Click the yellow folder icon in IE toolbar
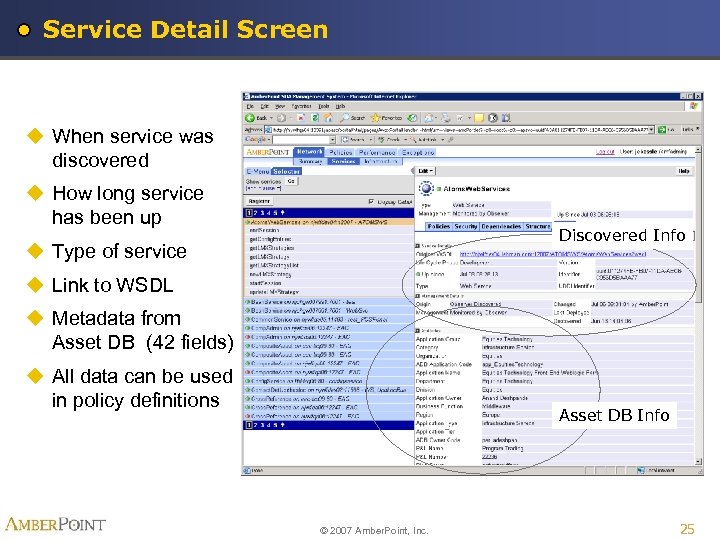This screenshot has height=540, width=720. [479, 118]
